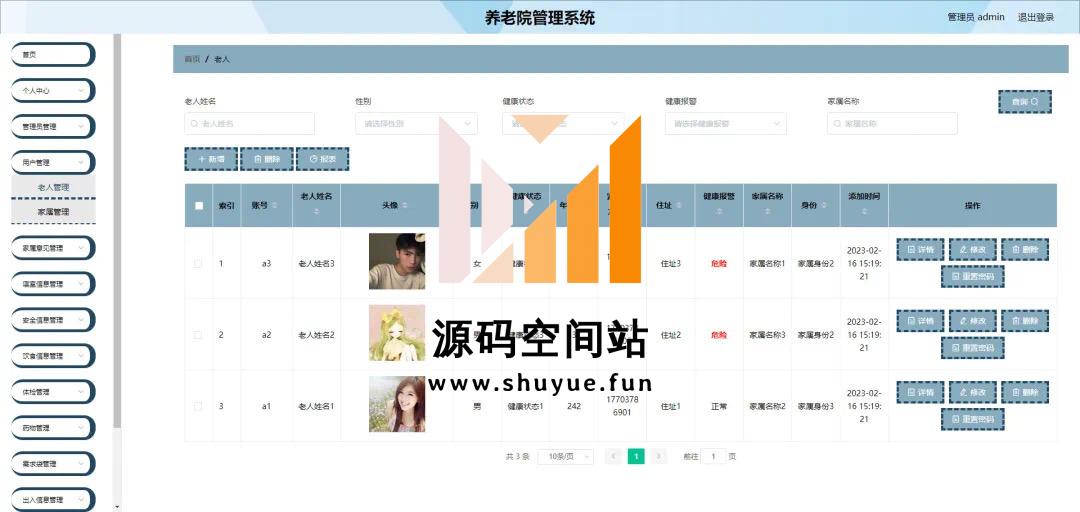Image resolution: width=1080 pixels, height=512 pixels.
Task: Click 退出登录 logout link
Action: 1036,17
